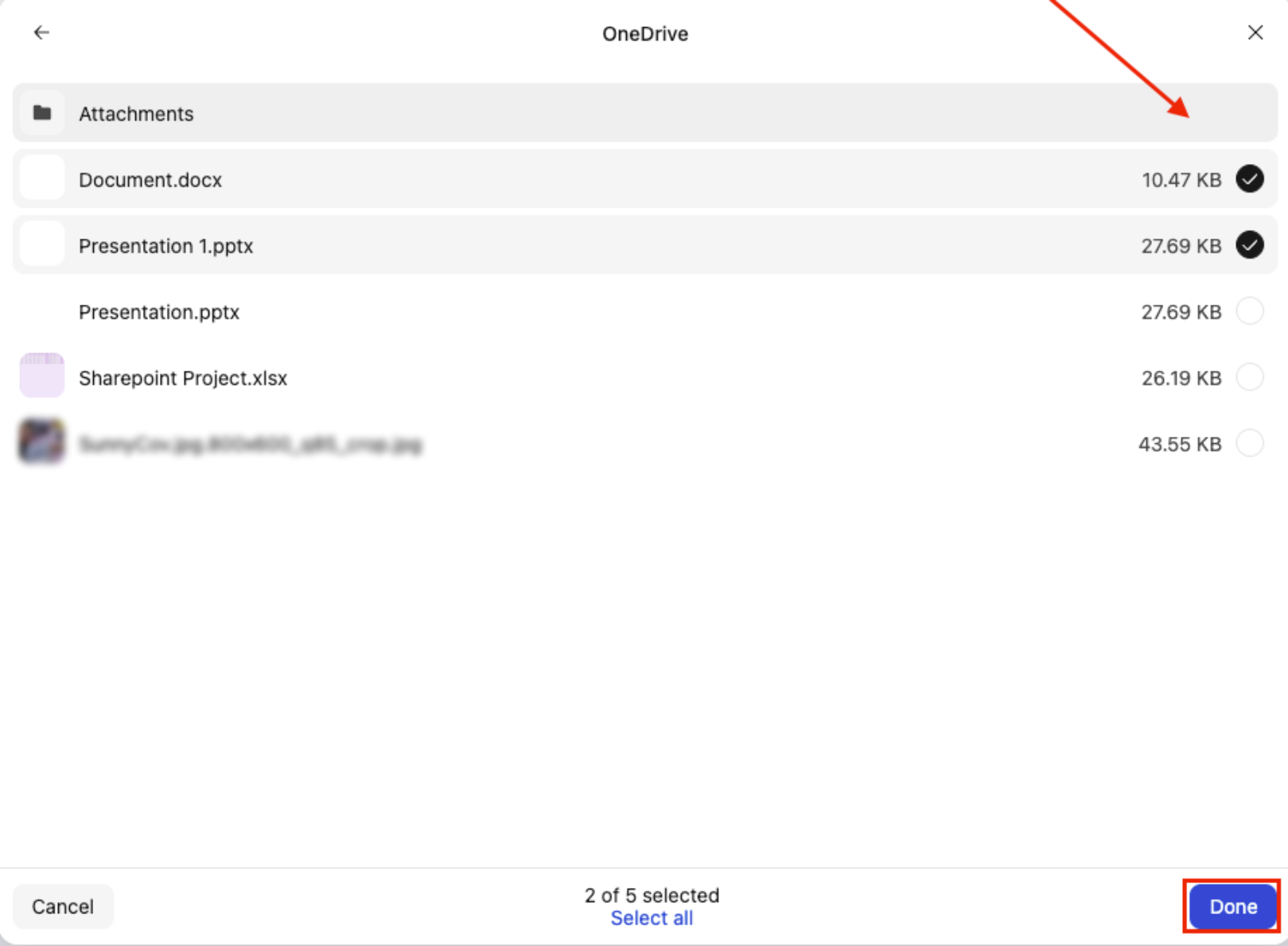Click the Presentation 1.pptx file name
Screen dimensions: 1288x946
(x=165, y=246)
